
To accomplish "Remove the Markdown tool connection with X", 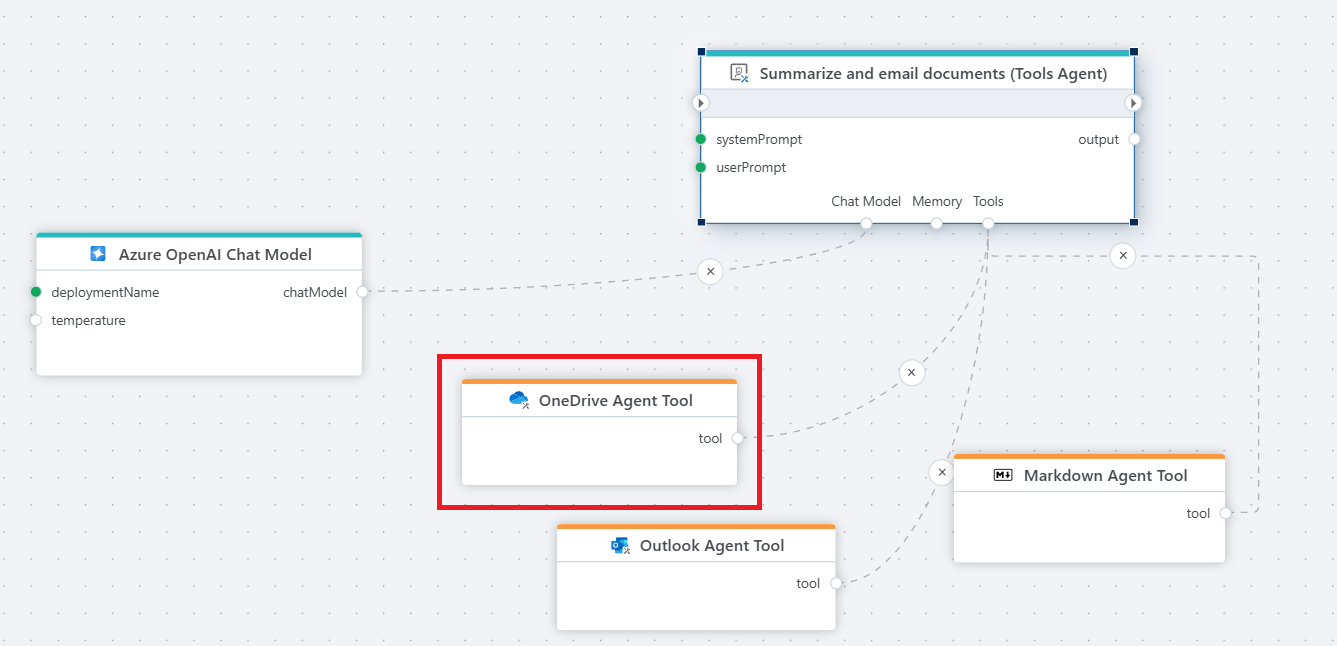I will 1123,256.
